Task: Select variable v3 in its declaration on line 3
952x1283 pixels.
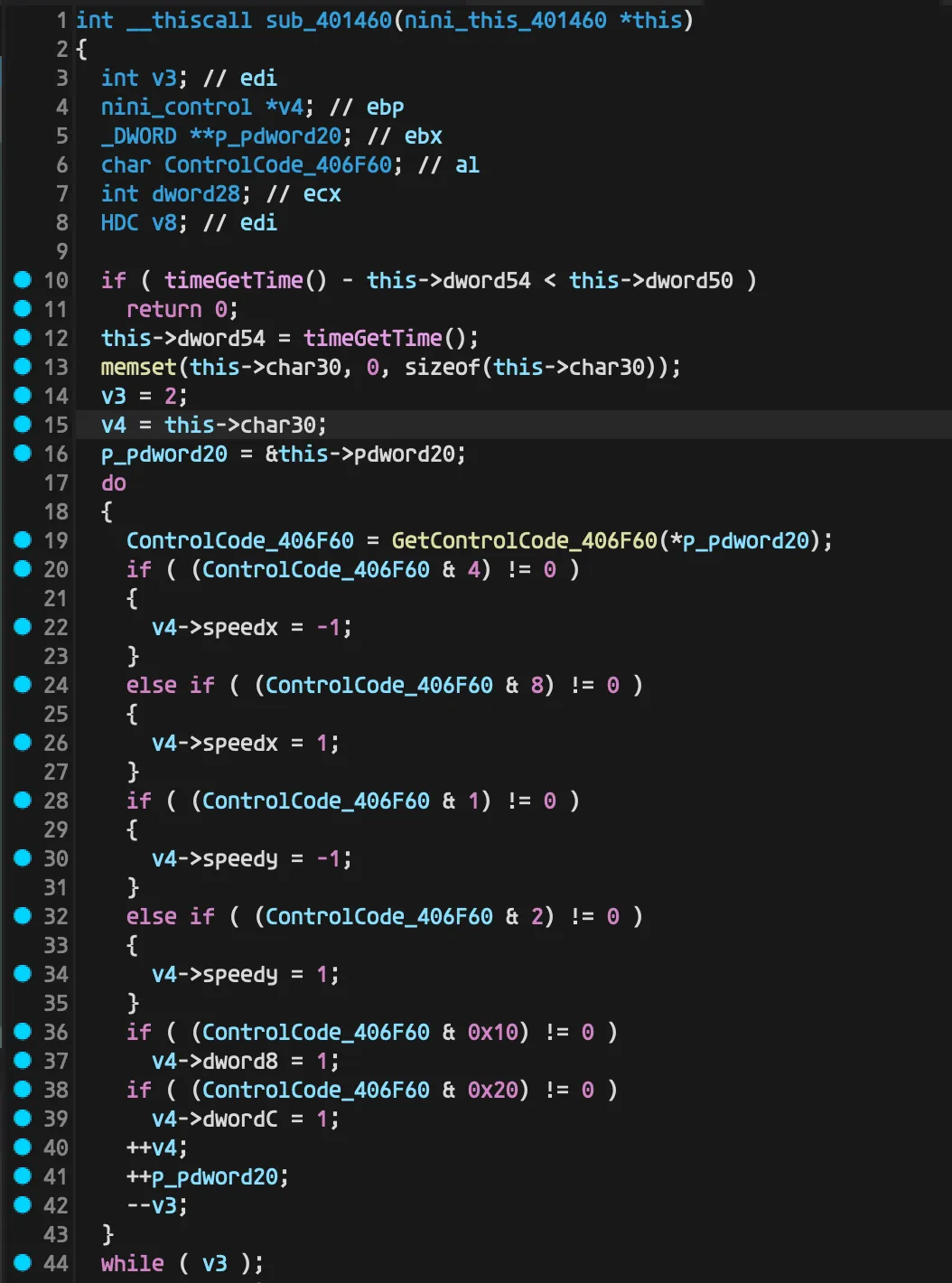Action: [164, 78]
